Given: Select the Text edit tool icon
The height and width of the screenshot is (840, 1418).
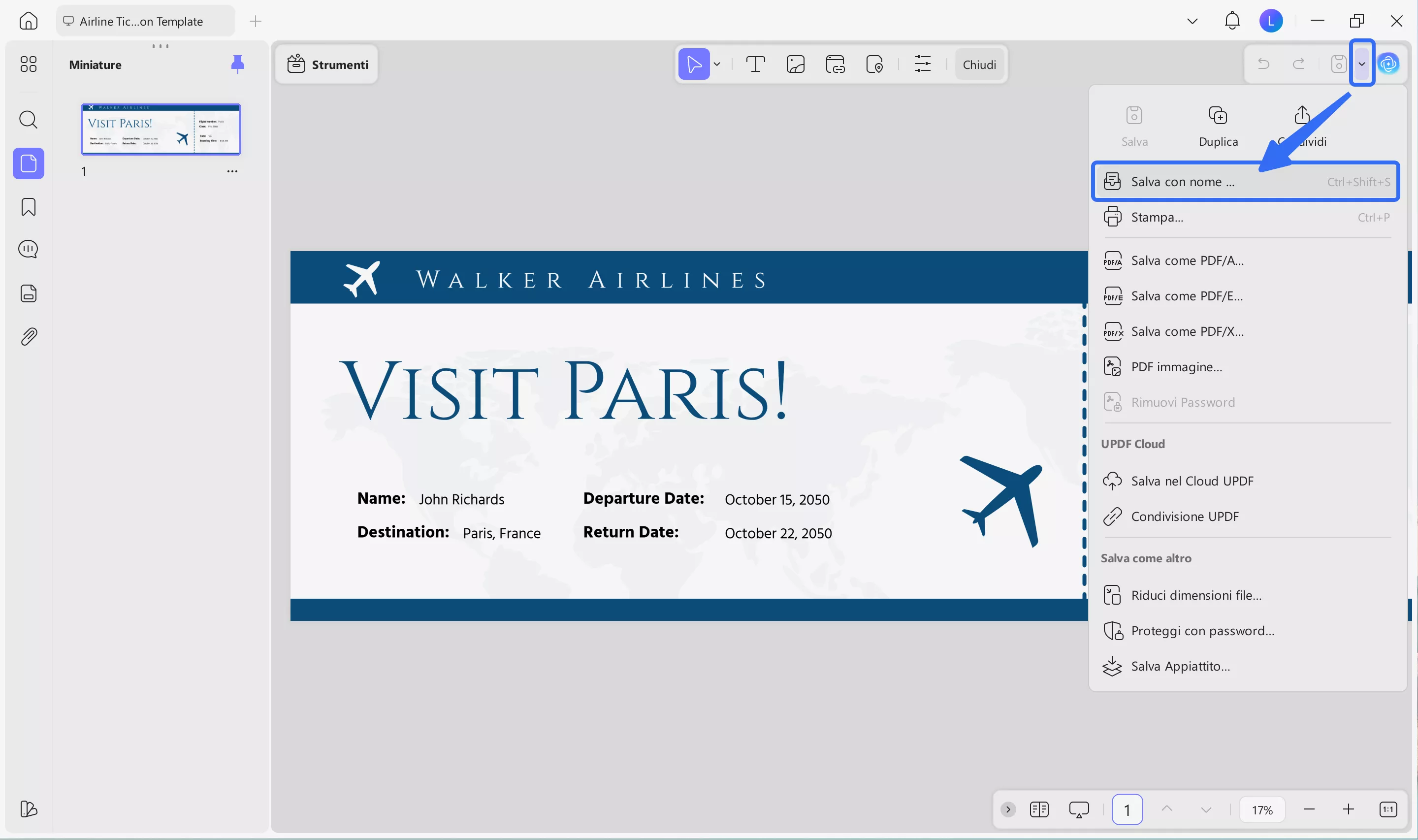Looking at the screenshot, I should point(755,65).
